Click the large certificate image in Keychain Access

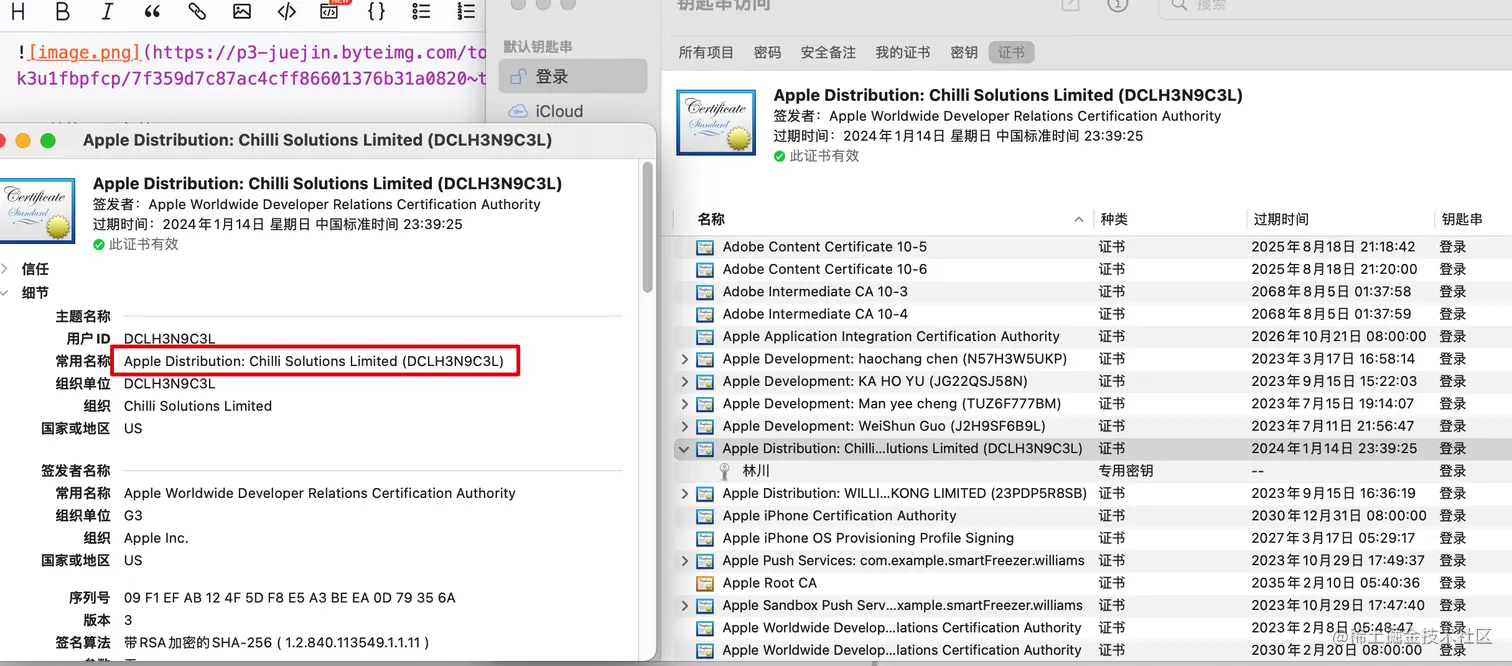716,122
